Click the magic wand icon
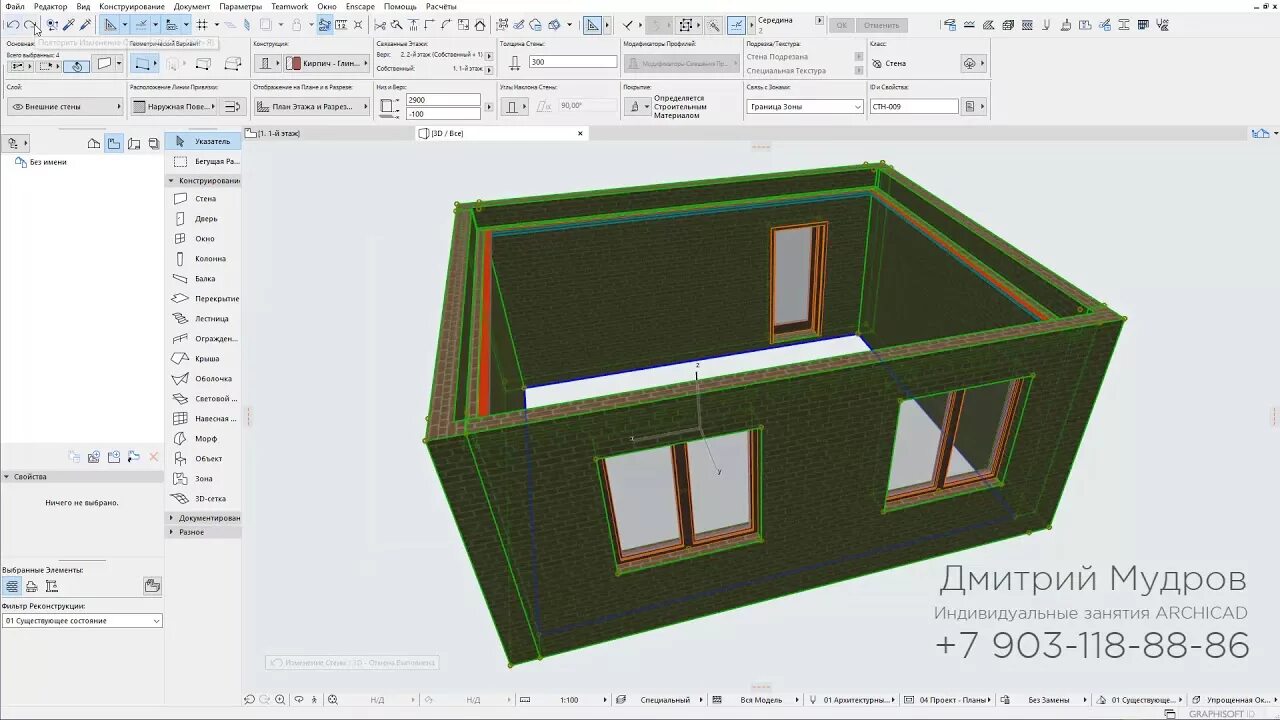Screen dimensions: 1280x720 (x=714, y=25)
